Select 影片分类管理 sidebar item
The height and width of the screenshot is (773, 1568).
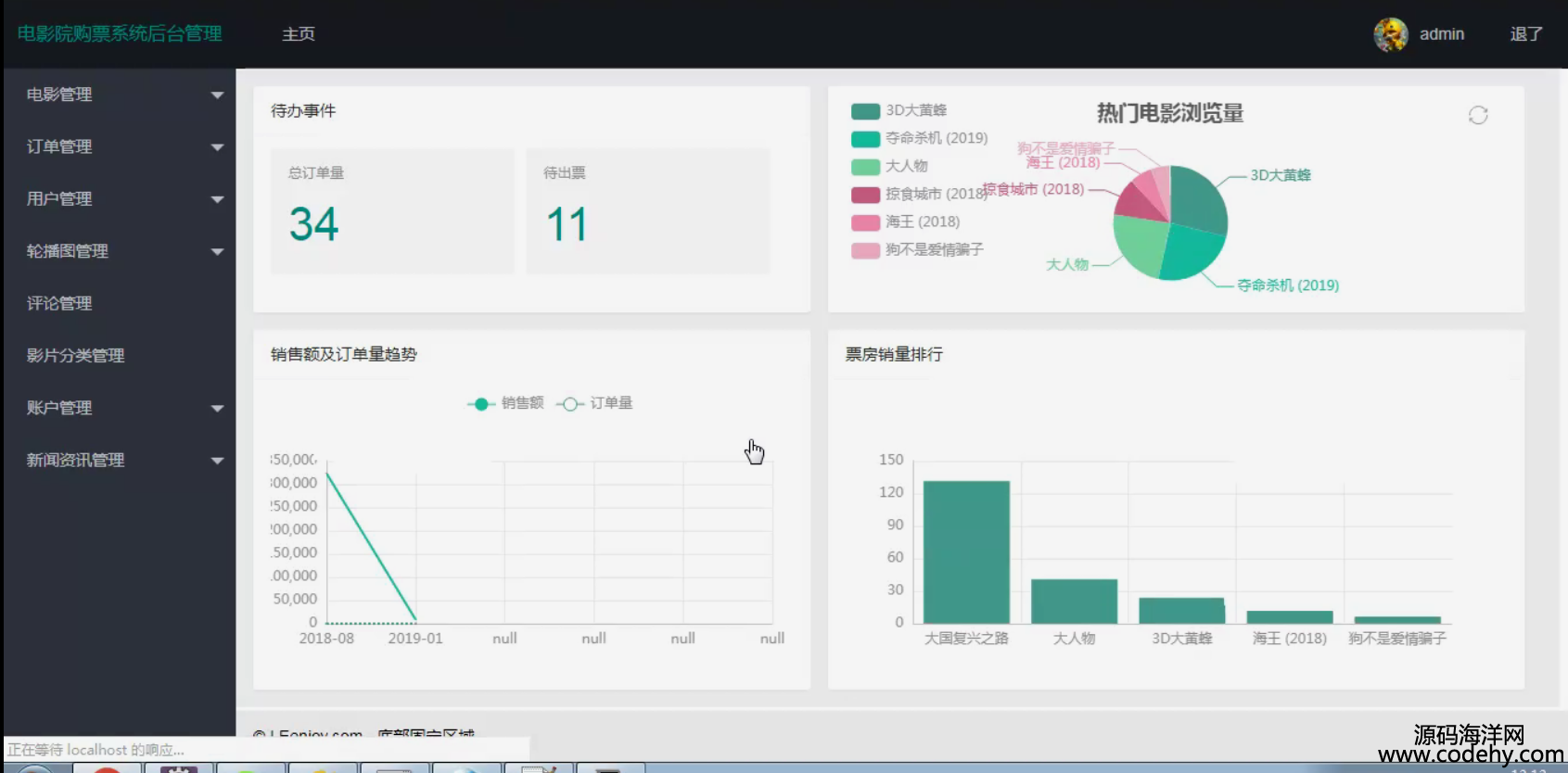pos(75,356)
